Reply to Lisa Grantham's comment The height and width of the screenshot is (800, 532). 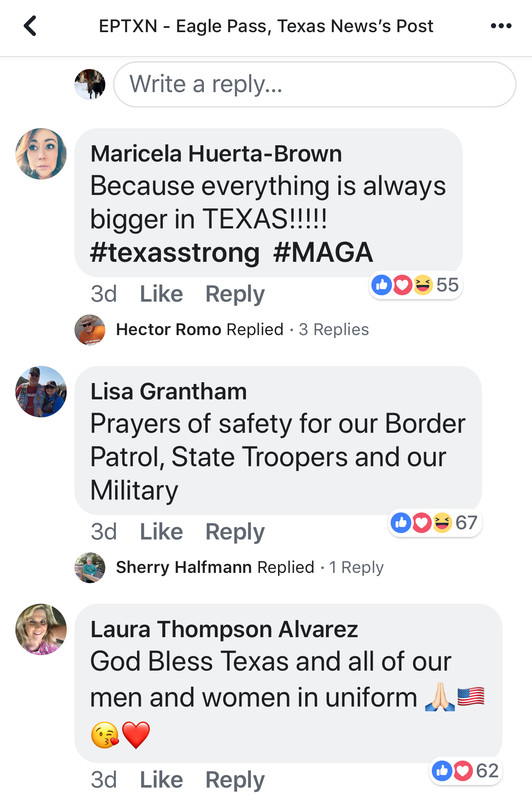coord(235,532)
